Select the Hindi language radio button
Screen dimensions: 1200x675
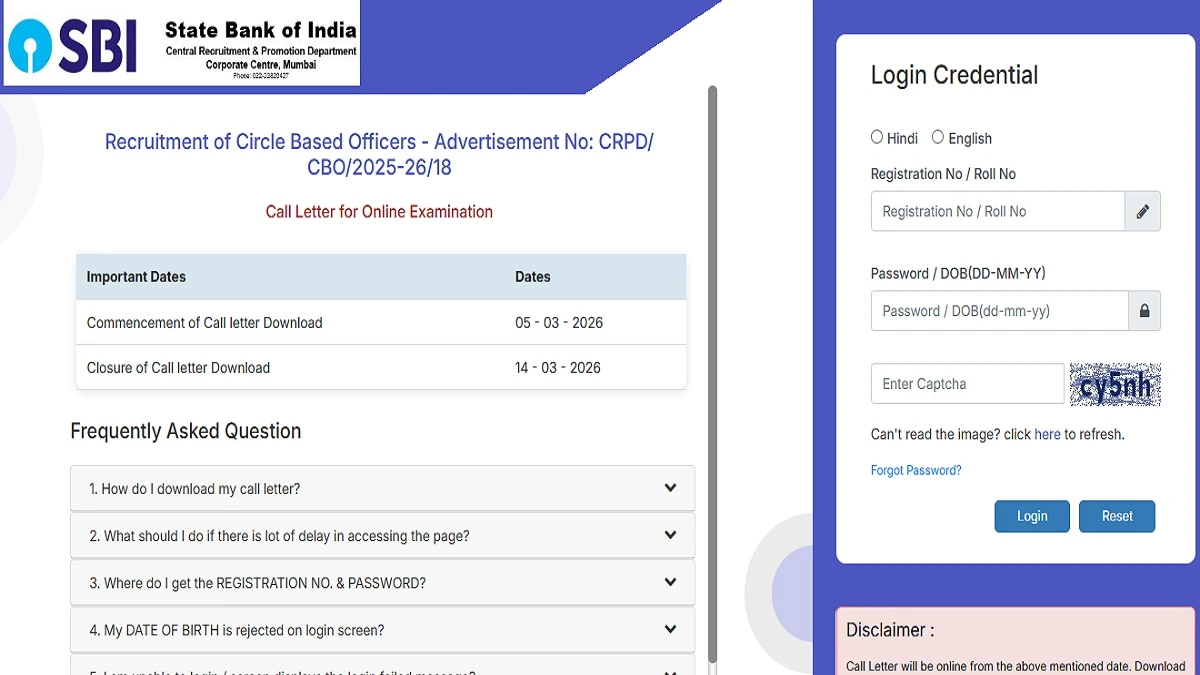(x=875, y=137)
